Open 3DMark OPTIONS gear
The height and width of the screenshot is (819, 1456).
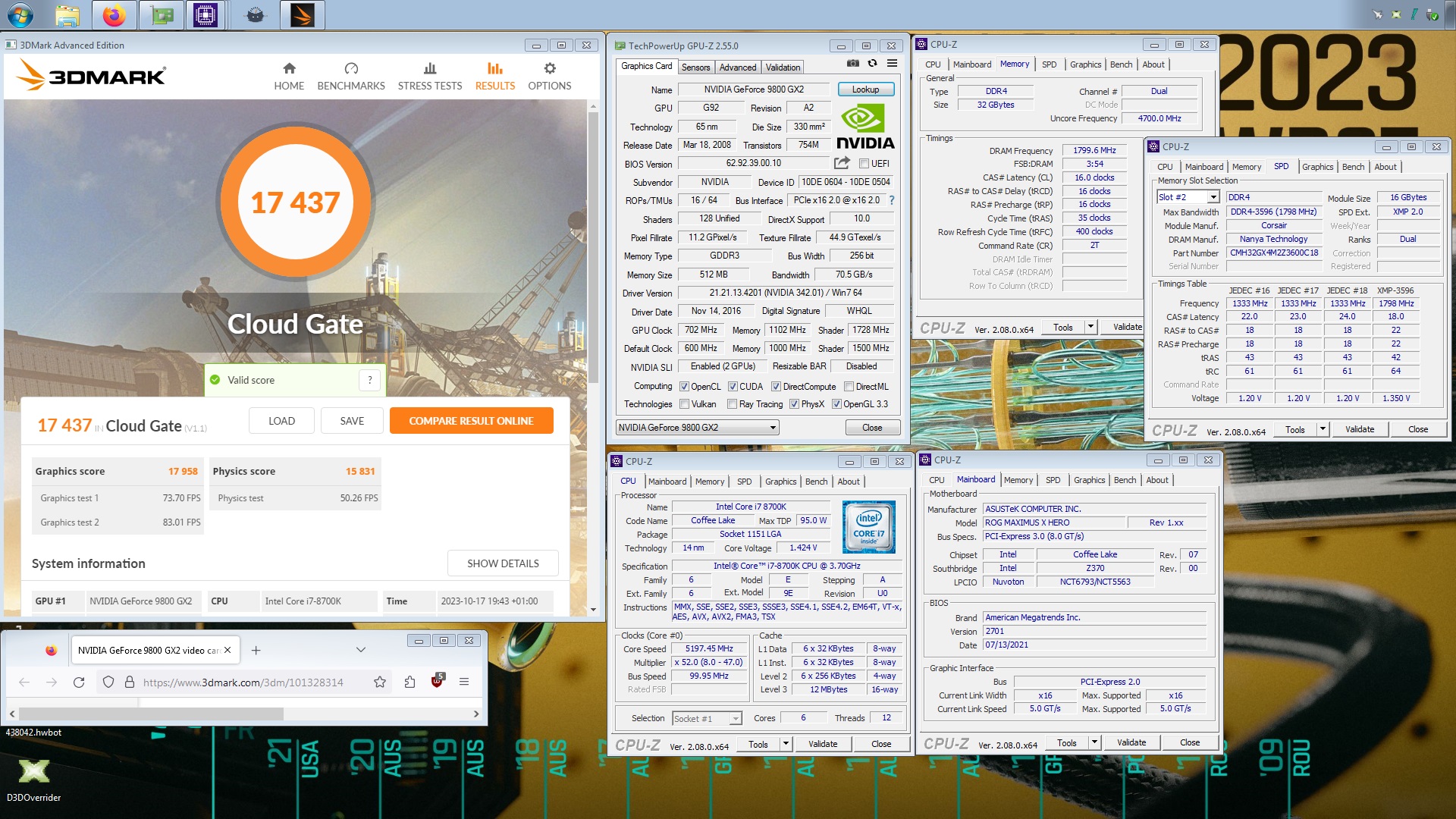point(550,77)
